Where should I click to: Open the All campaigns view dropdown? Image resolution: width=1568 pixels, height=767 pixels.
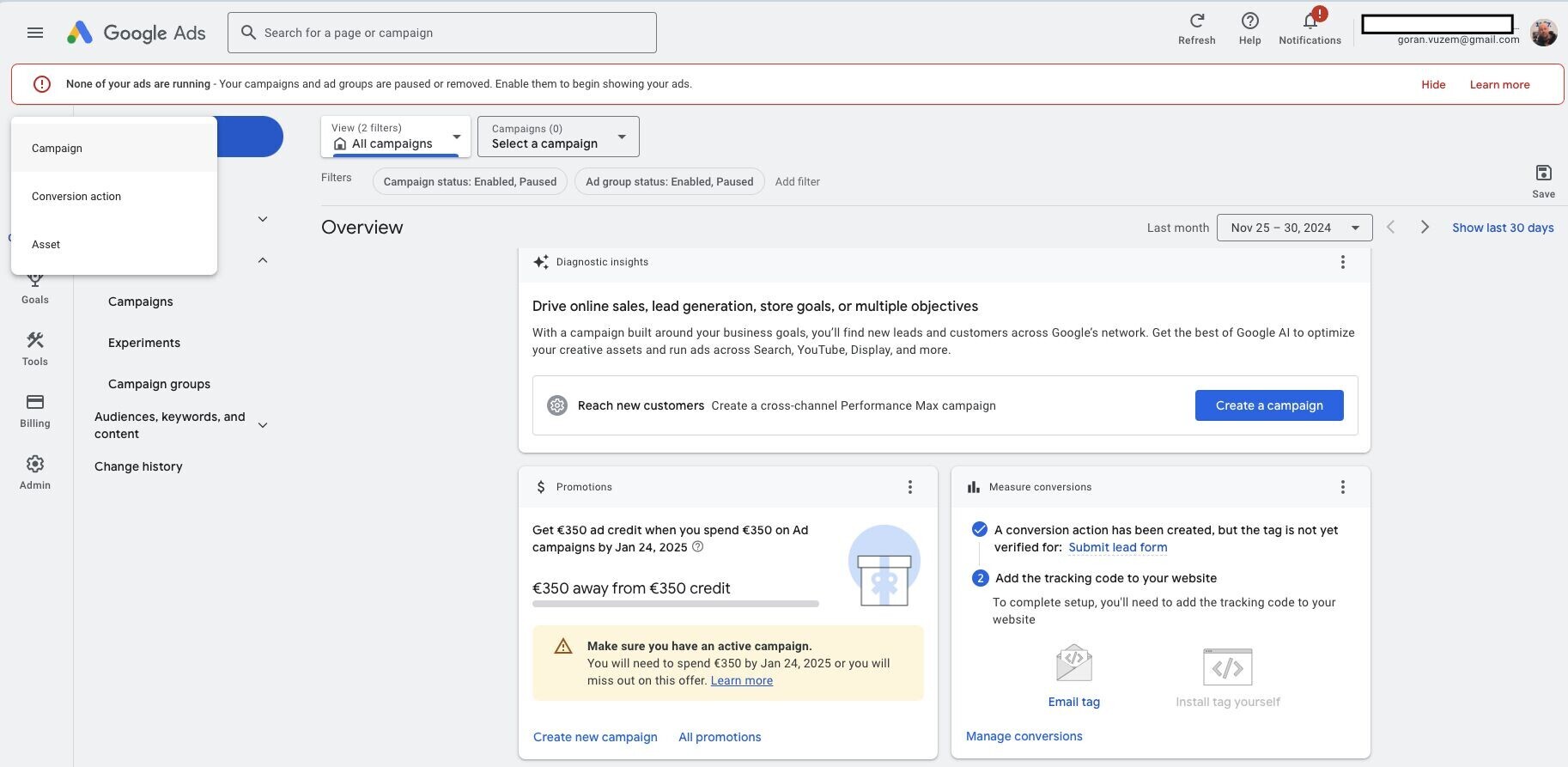[396, 137]
